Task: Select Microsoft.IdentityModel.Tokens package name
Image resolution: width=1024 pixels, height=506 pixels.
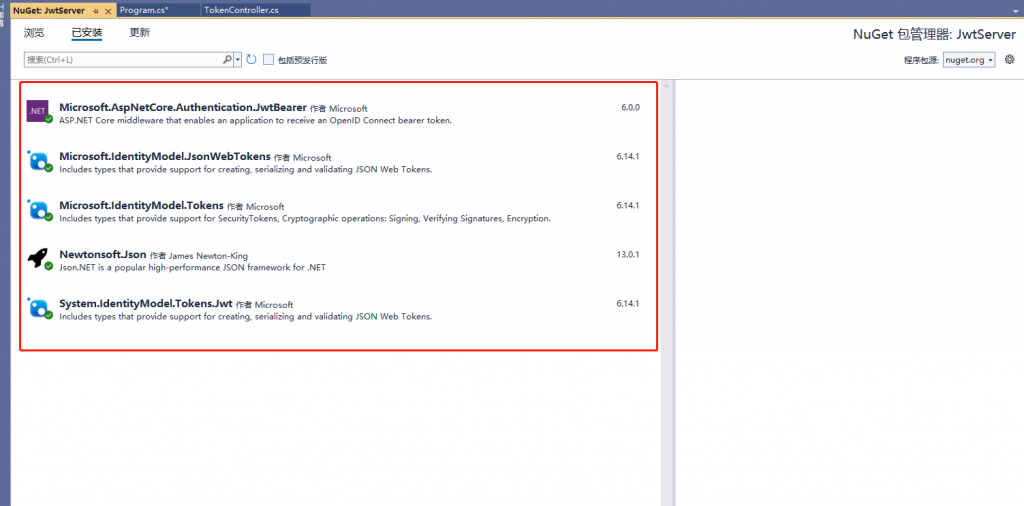Action: click(x=141, y=206)
